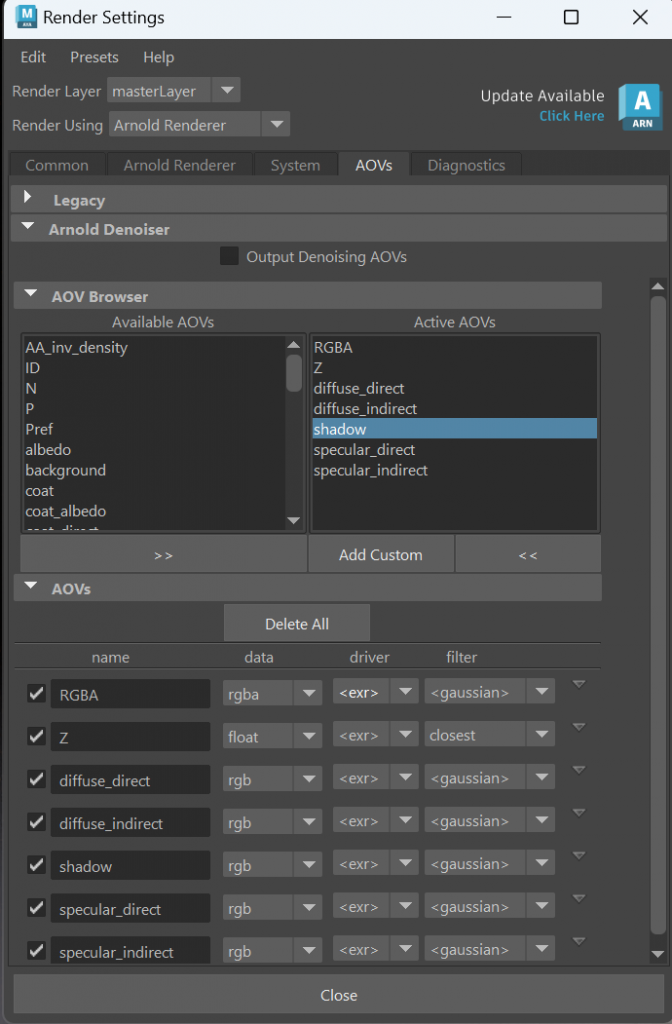The image size is (672, 1024).
Task: Open the options arrow for diffuse_direct row
Action: (579, 770)
